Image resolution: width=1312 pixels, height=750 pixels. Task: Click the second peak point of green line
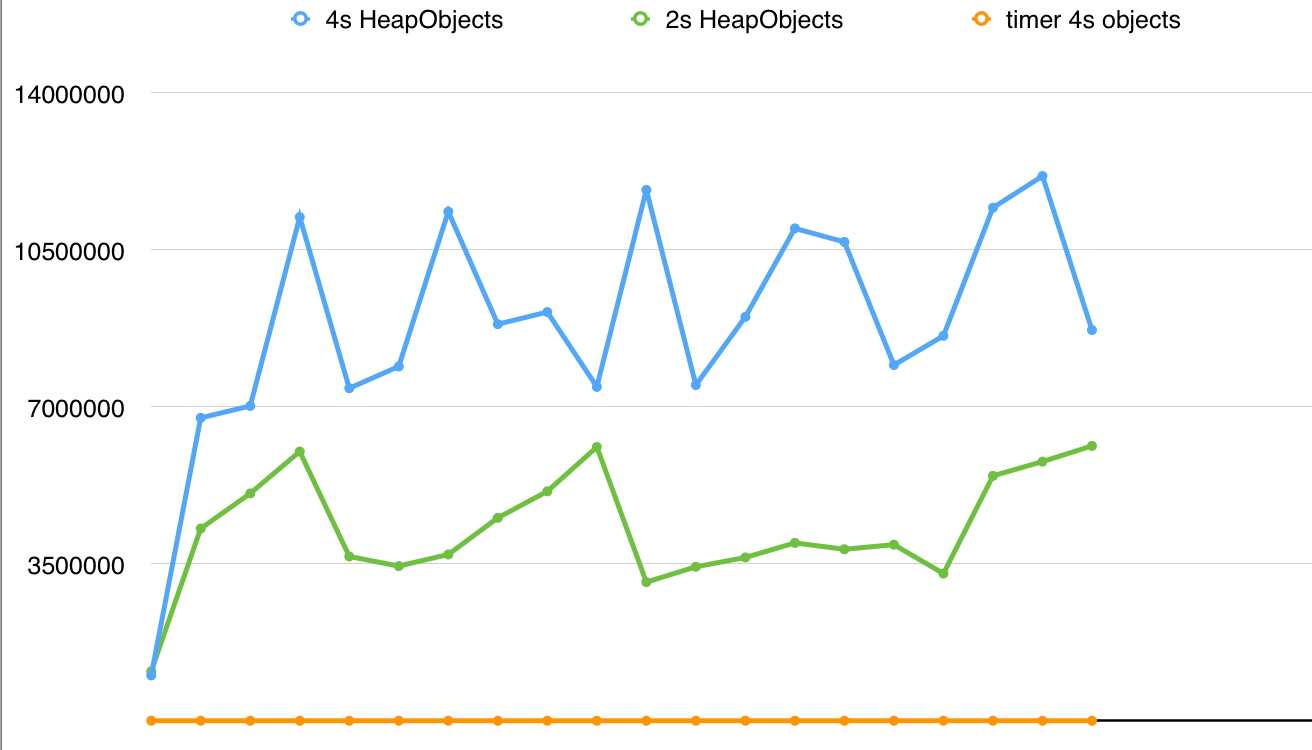[x=597, y=447]
